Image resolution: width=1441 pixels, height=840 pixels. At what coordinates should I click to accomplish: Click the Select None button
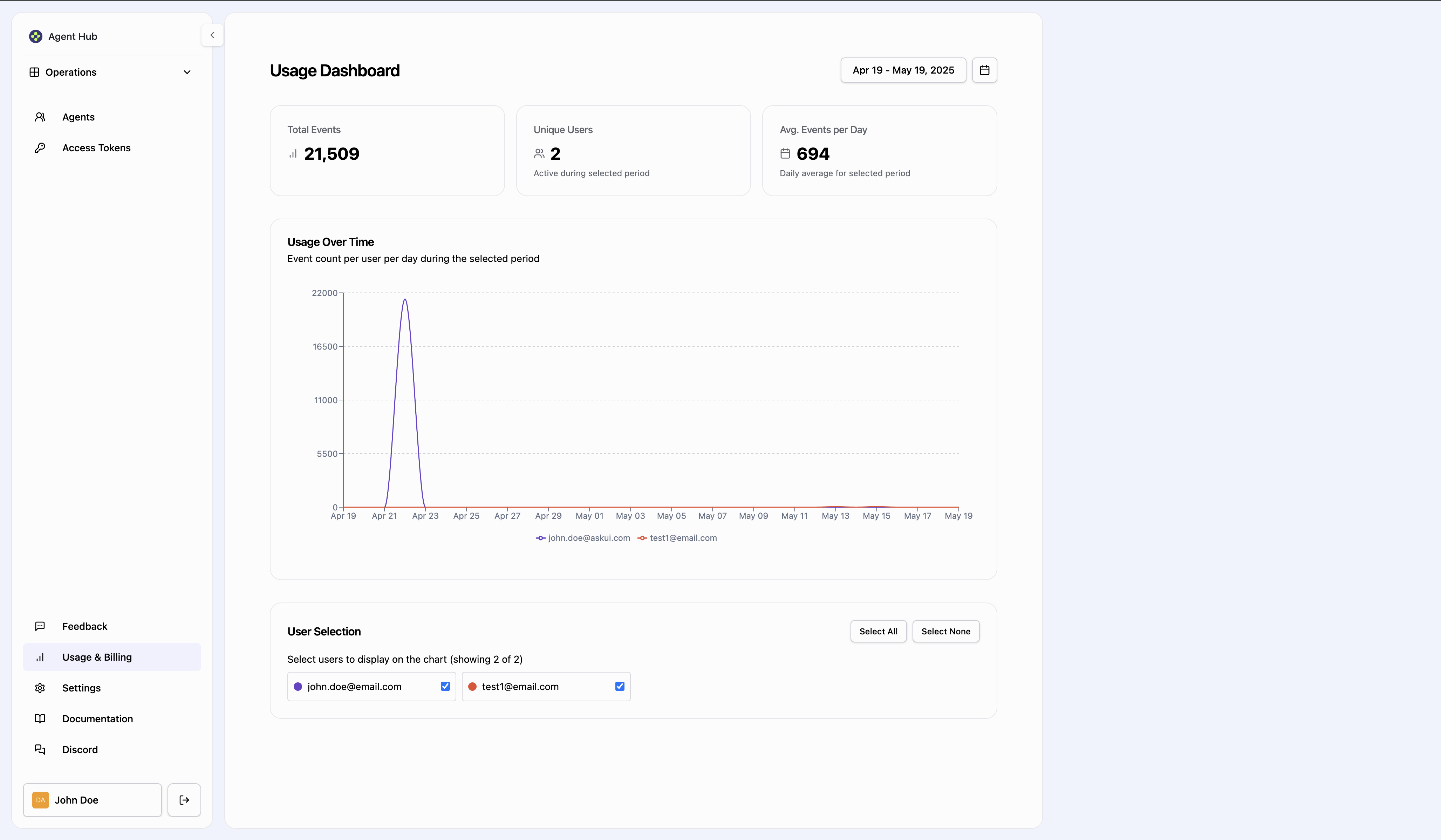(945, 631)
